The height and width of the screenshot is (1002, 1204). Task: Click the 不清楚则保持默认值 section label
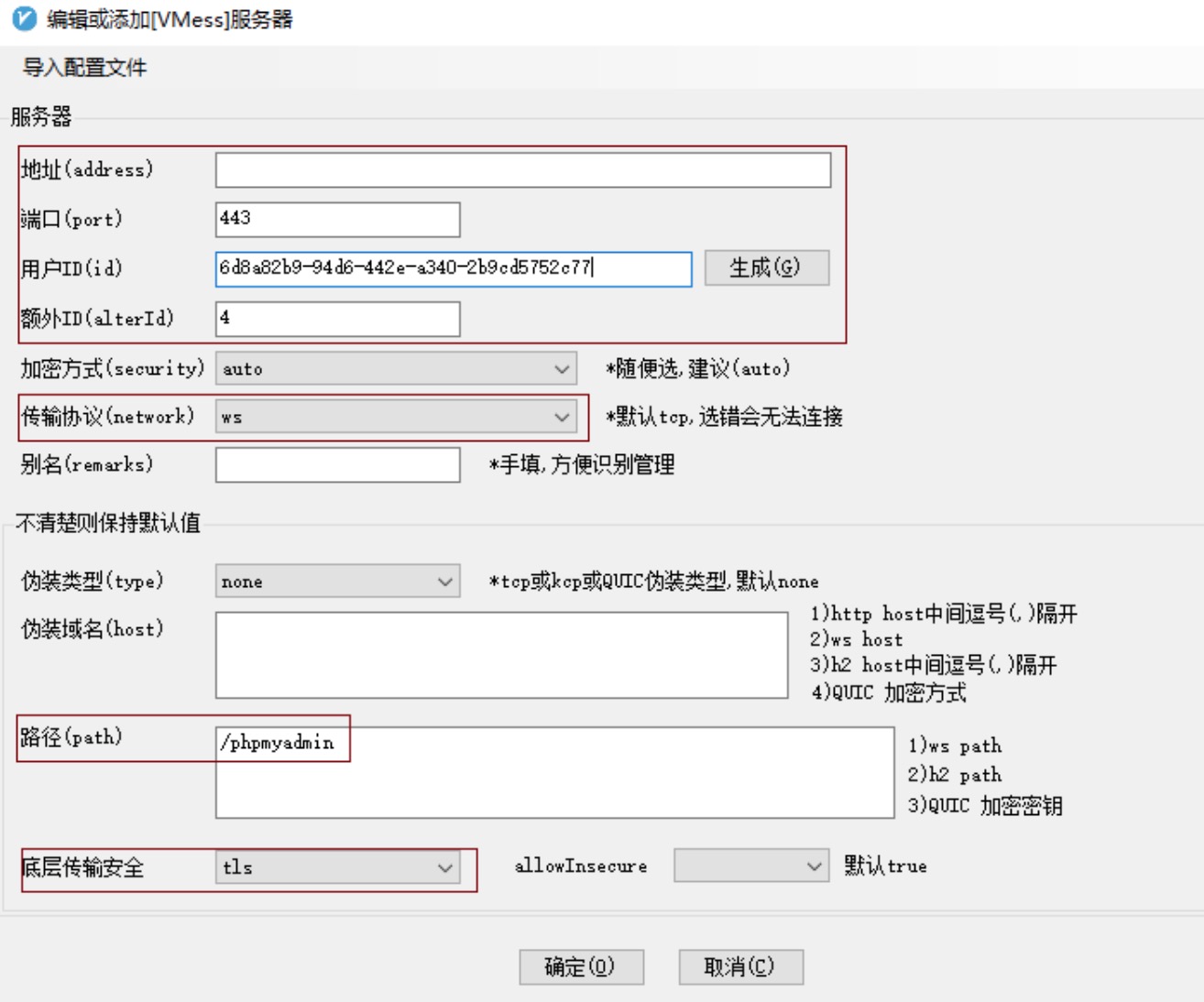pos(108,523)
